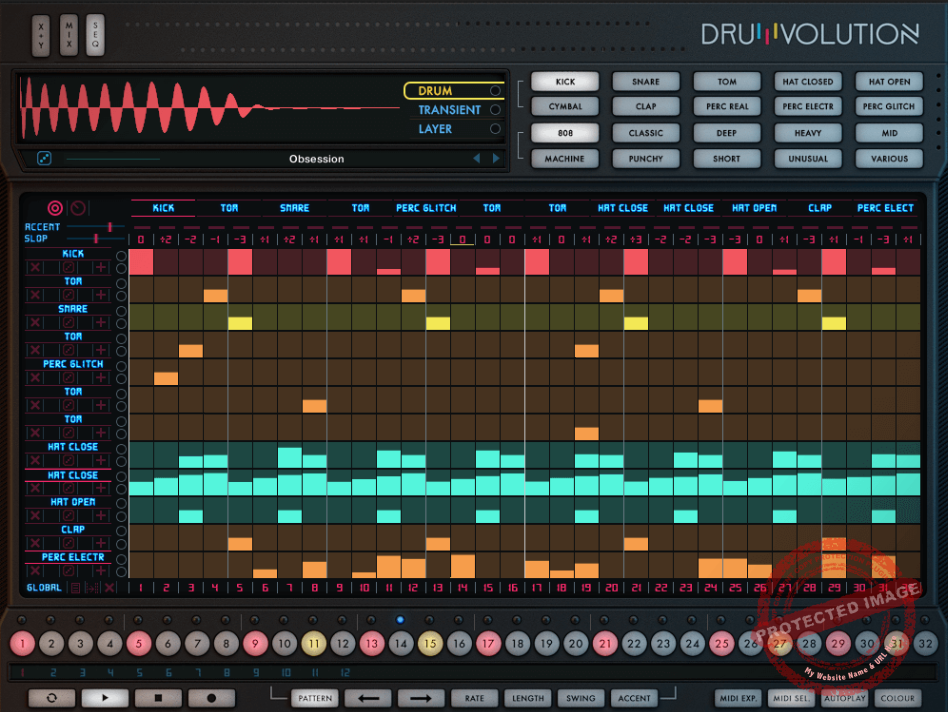Open the PATTERN mode button
The image size is (948, 712).
click(315, 698)
